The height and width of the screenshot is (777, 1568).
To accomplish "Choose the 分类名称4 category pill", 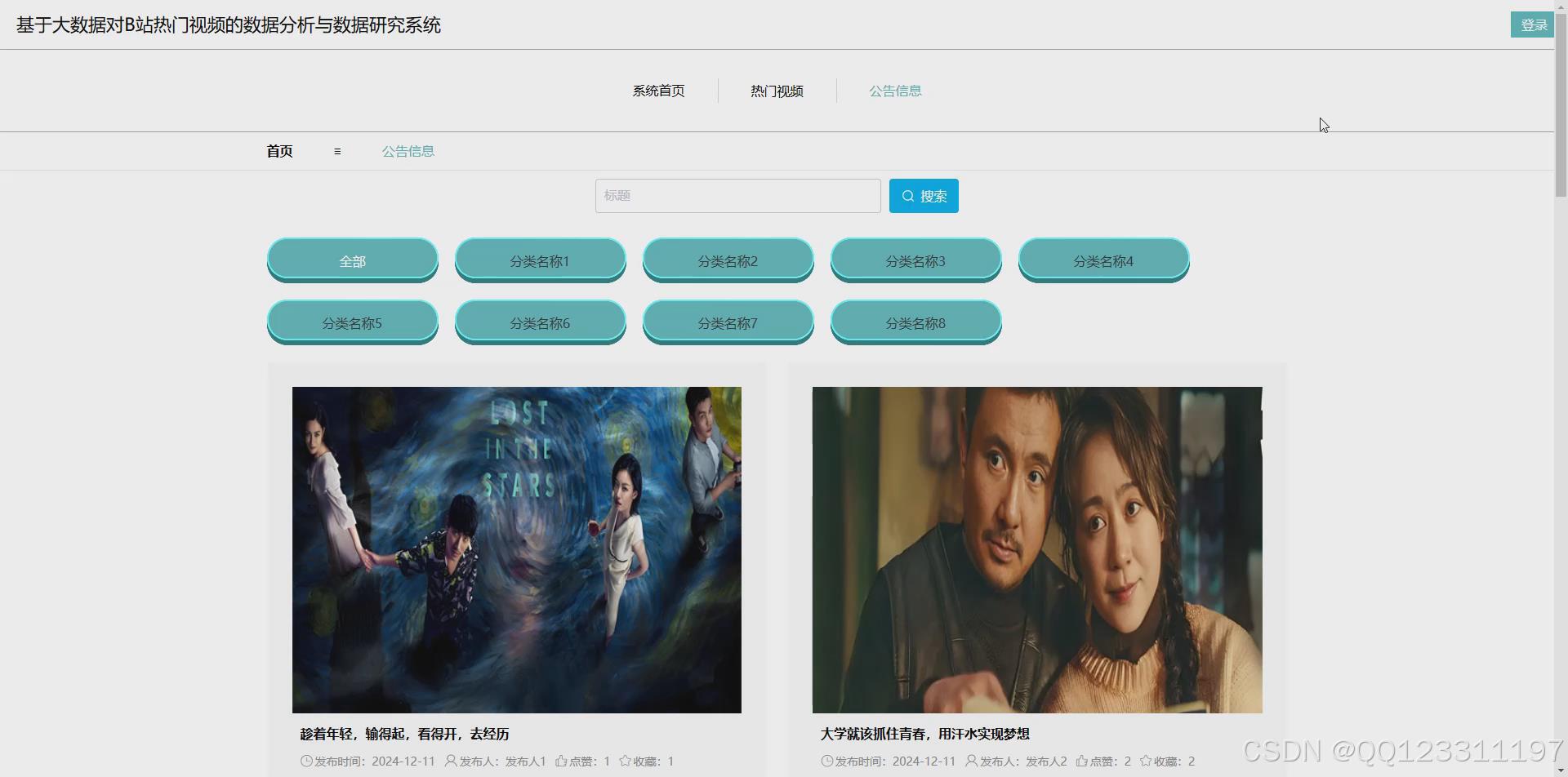I will click(1104, 260).
